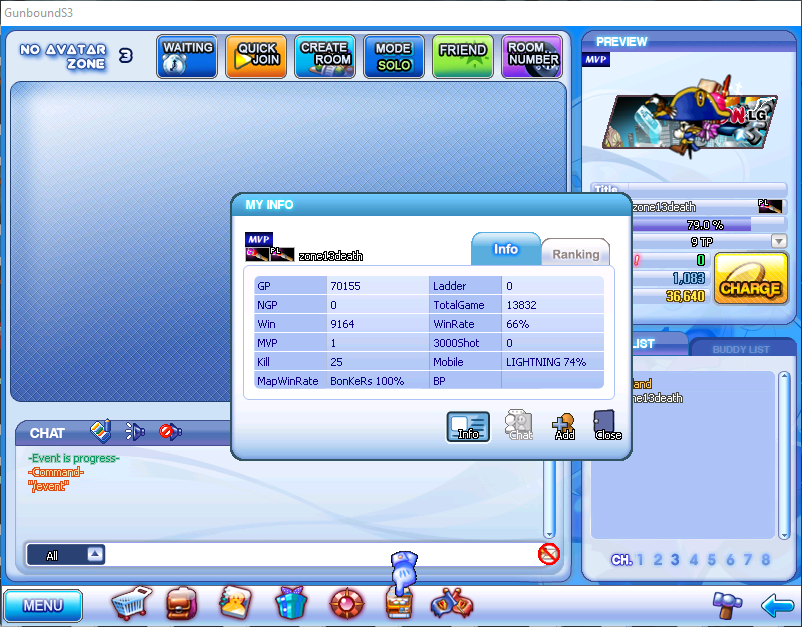Click the QUICK JOIN button

256,56
